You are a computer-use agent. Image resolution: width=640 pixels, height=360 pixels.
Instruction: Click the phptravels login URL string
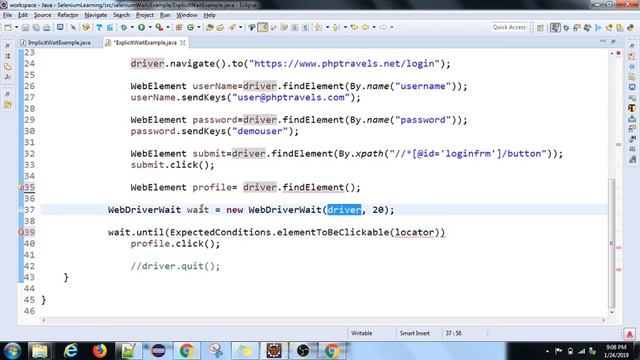click(x=344, y=64)
